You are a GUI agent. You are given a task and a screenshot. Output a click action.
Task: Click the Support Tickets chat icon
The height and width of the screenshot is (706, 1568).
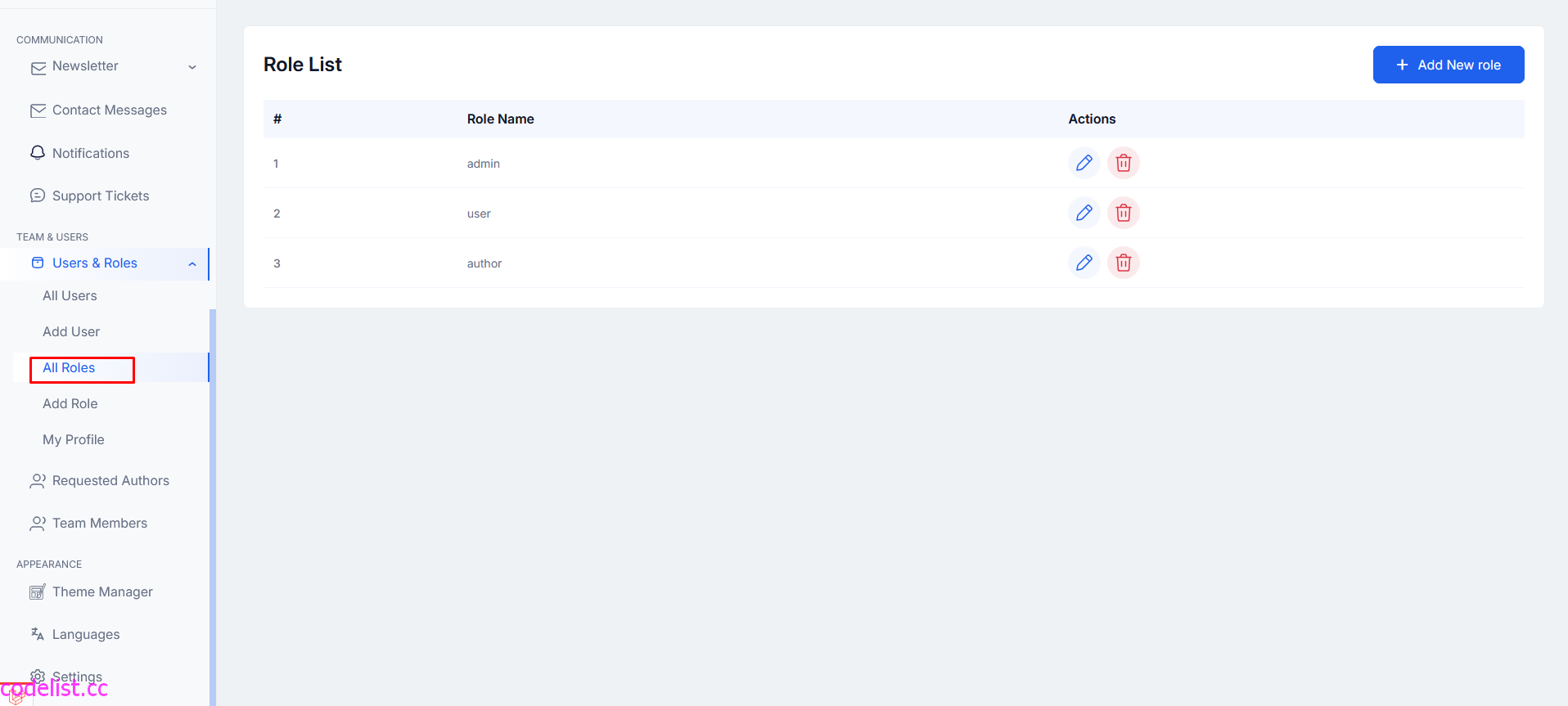click(x=38, y=196)
